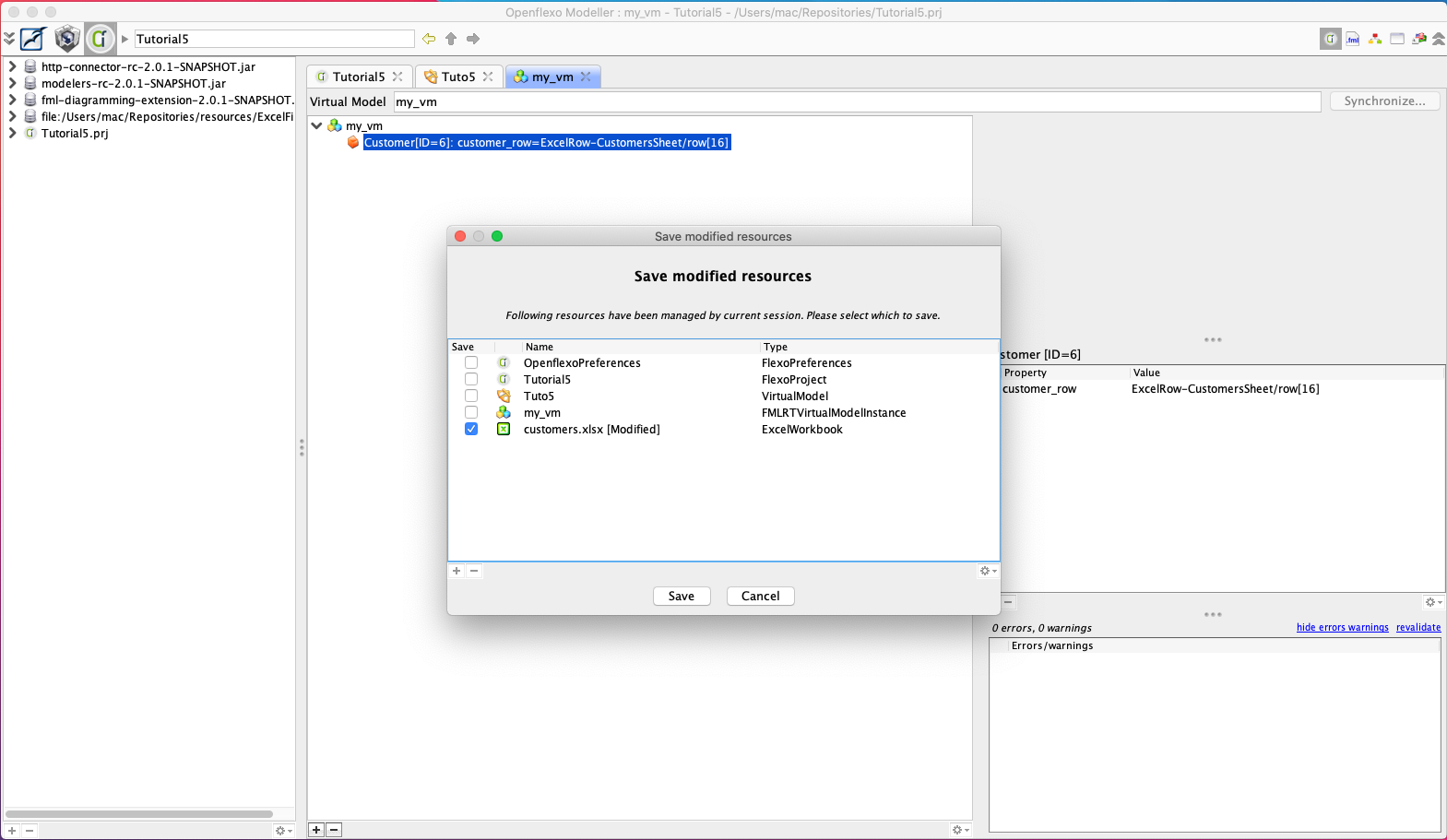Select the highlighted Cf perspective icon at toolbar left
The image size is (1447, 840).
coord(101,39)
